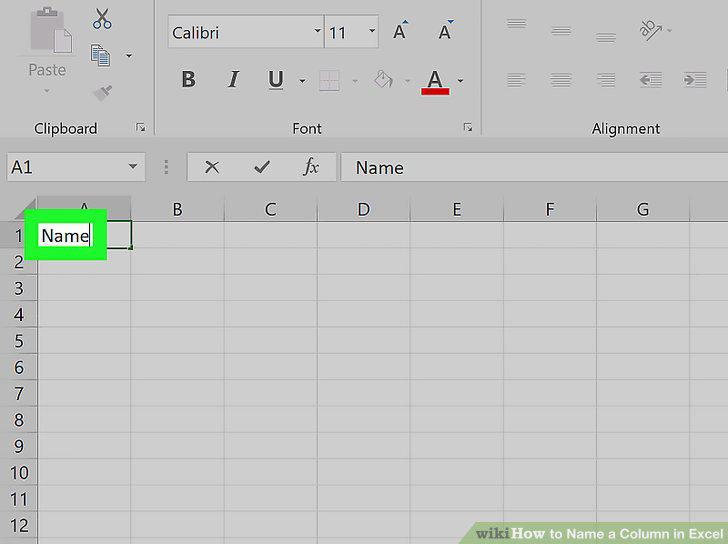Open Calibri font name dropdown
Viewport: 728px width, 544px height.
[318, 31]
